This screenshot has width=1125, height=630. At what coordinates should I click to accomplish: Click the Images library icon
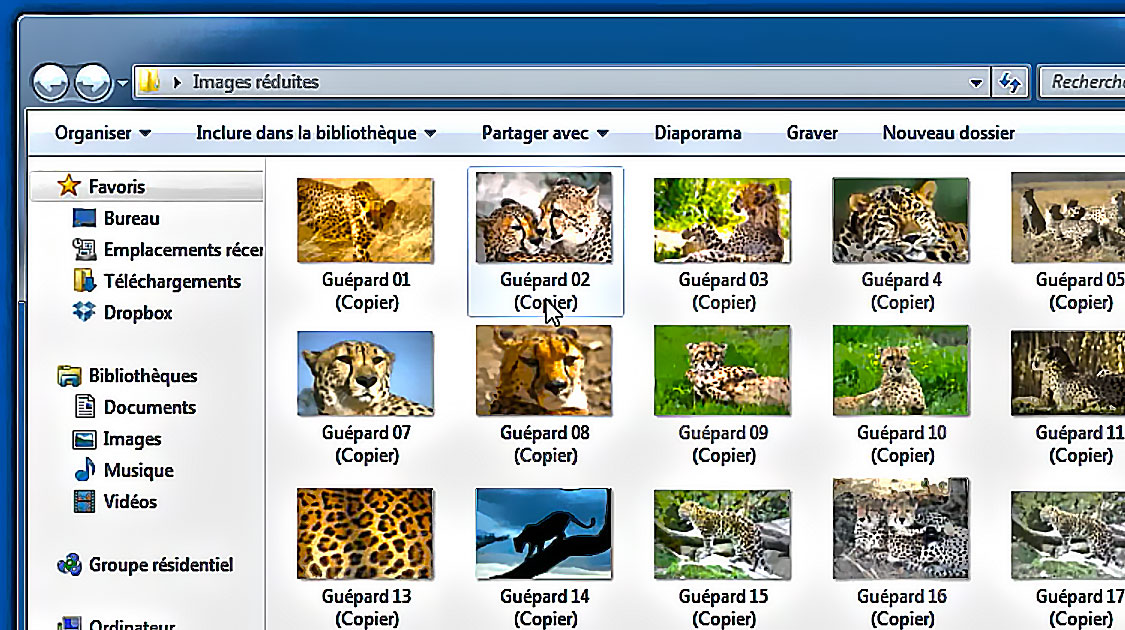coord(84,438)
